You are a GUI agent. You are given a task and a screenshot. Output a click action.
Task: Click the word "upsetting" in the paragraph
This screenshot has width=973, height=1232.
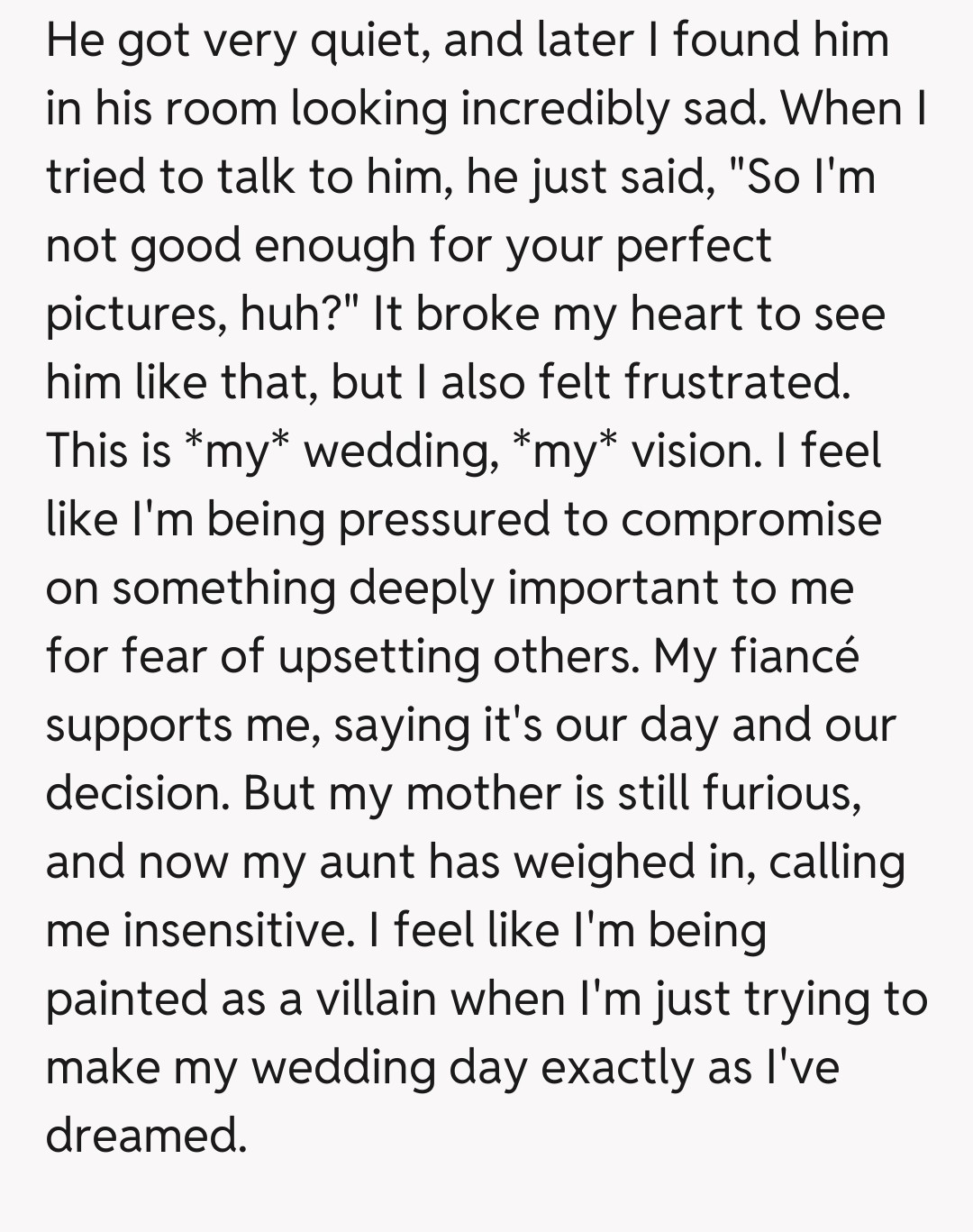[x=379, y=657]
